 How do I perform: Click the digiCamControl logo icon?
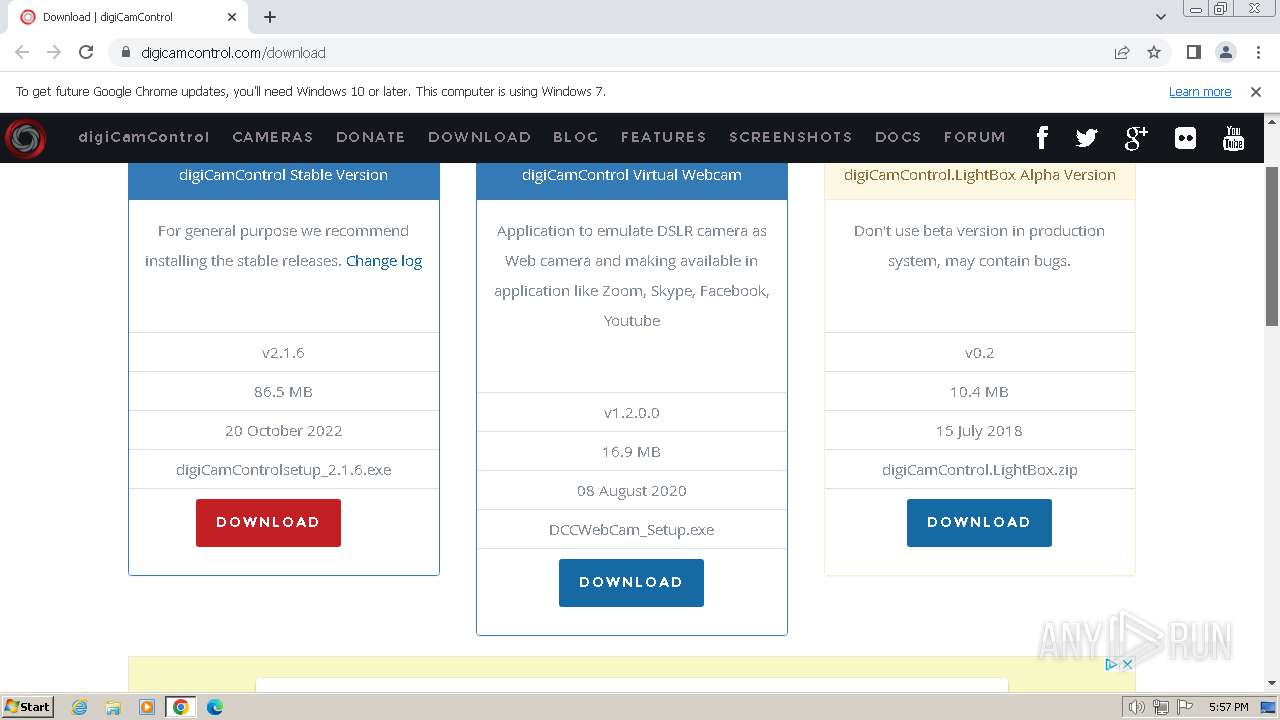25,138
